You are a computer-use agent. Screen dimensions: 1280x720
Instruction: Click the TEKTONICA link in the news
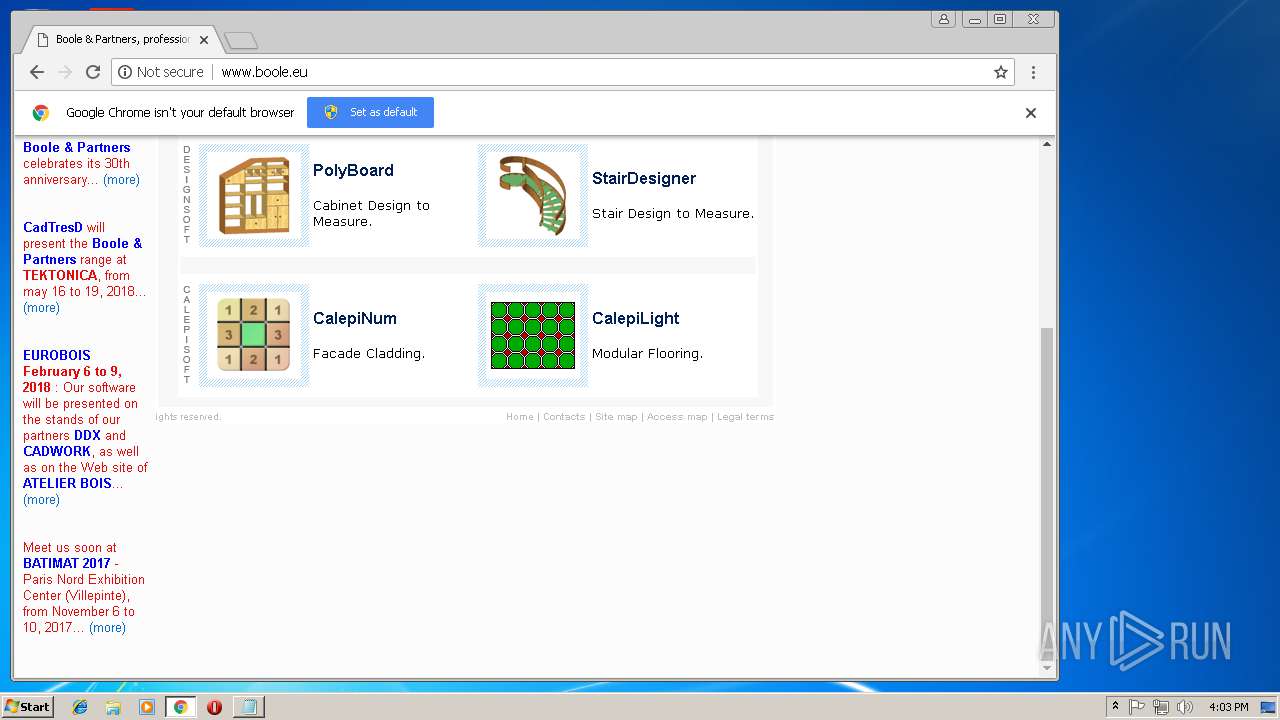(x=60, y=276)
